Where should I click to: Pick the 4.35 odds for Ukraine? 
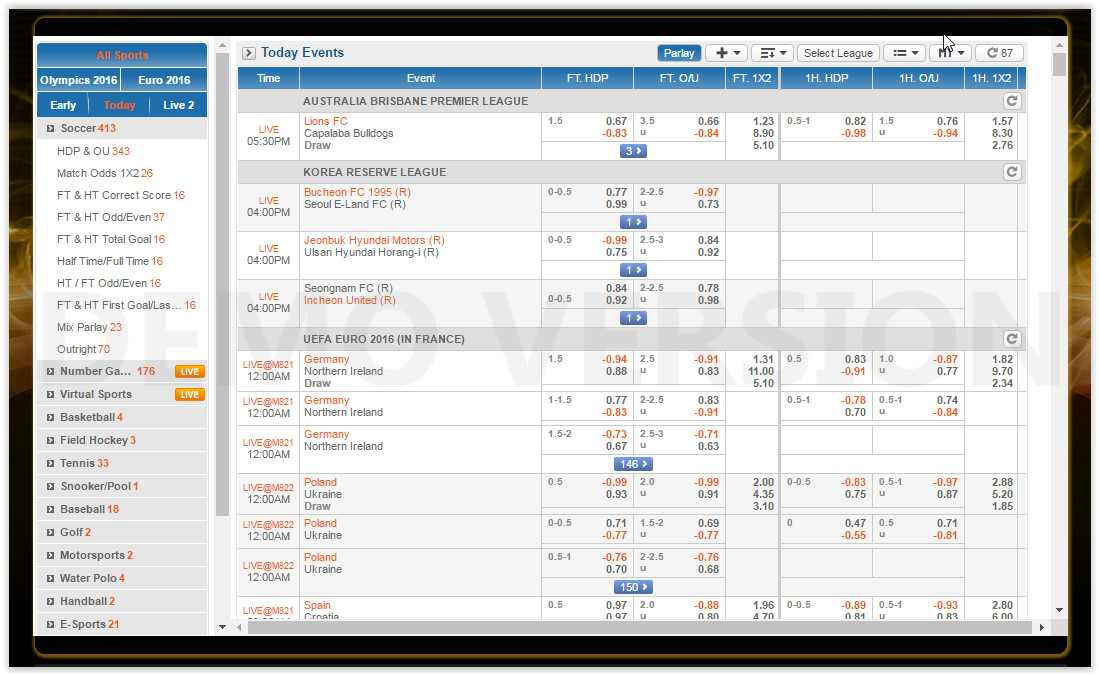coord(763,494)
